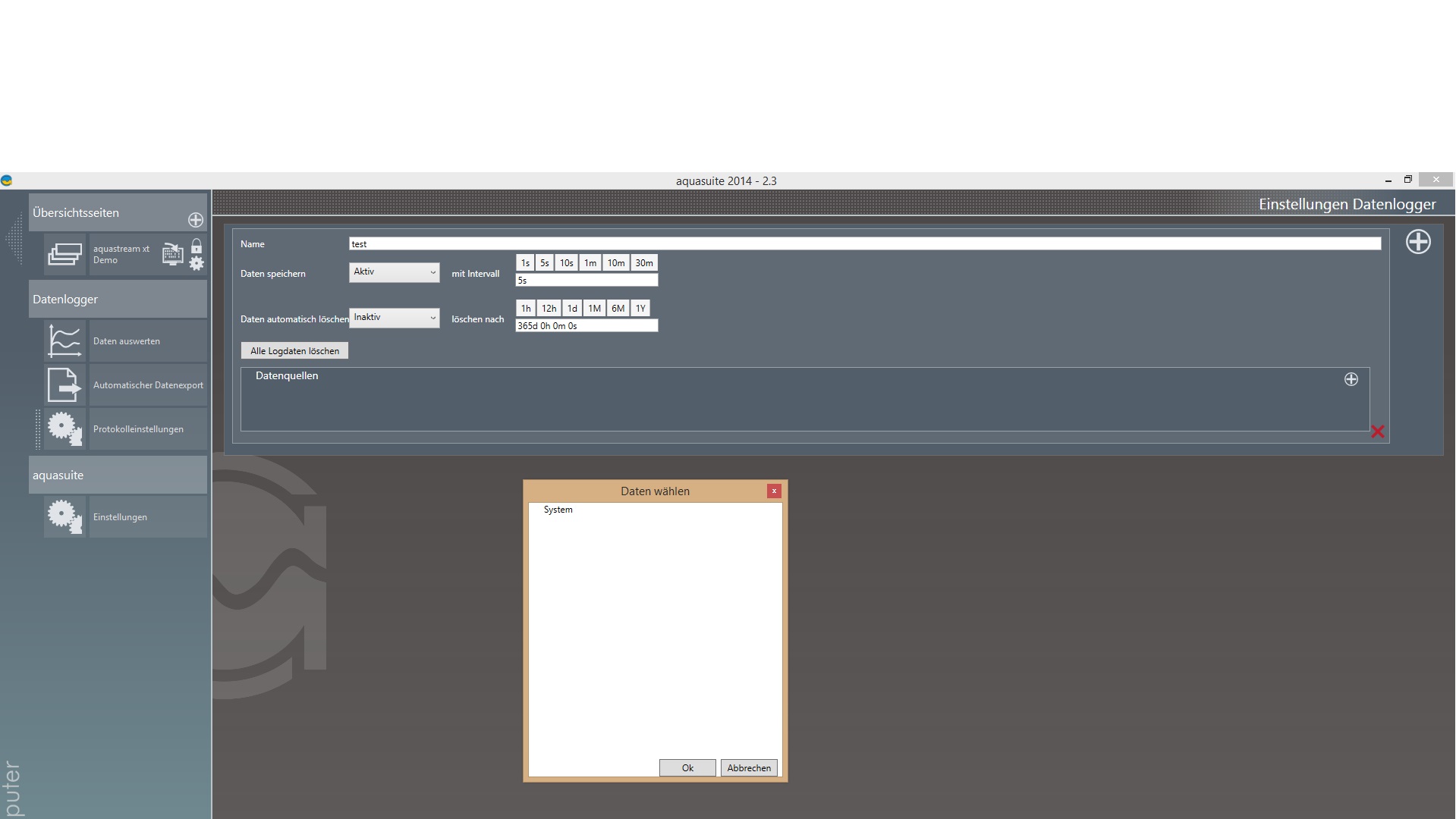
Task: Click the aquasuite app icon in title bar
Action: [7, 180]
